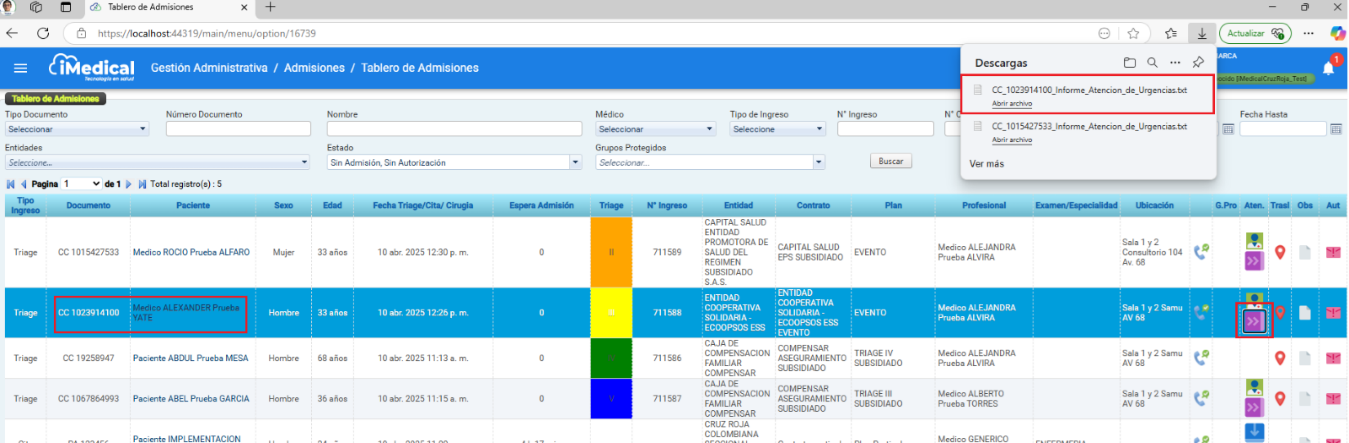
Task: Click the red location pin for ROCIO Prueba ALFARO
Action: (1279, 252)
